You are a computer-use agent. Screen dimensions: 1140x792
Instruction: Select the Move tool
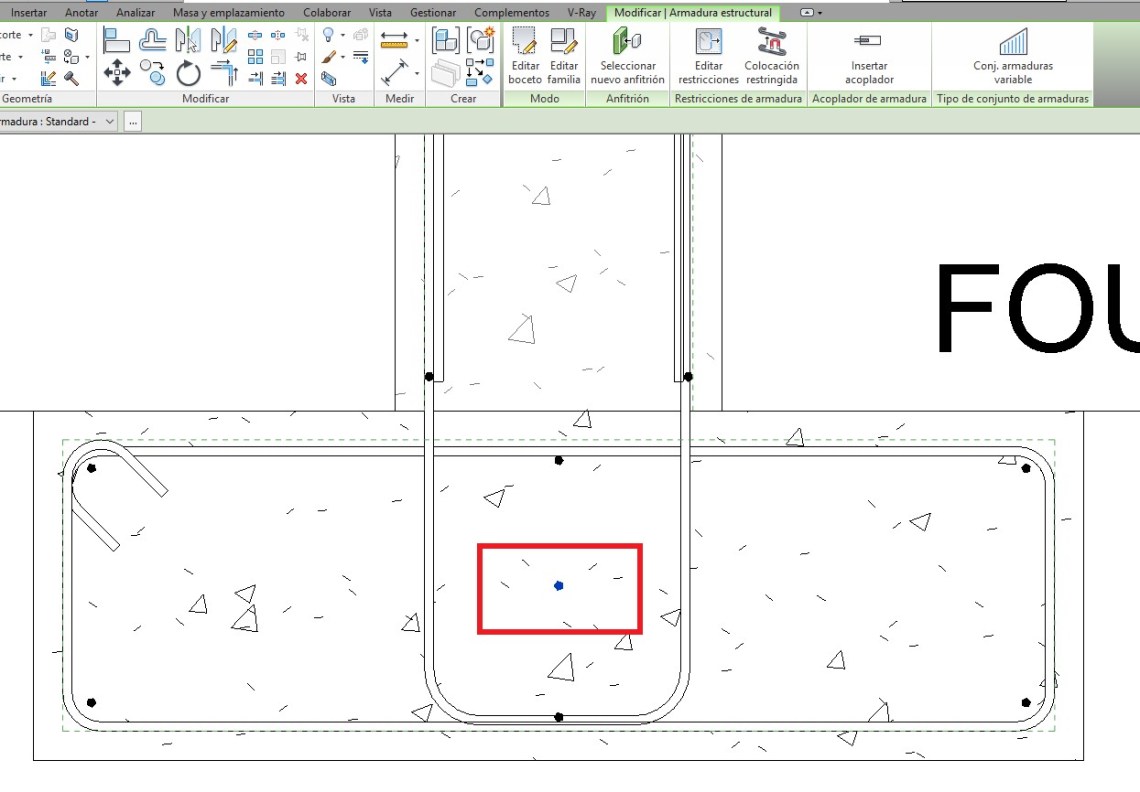pyautogui.click(x=117, y=73)
